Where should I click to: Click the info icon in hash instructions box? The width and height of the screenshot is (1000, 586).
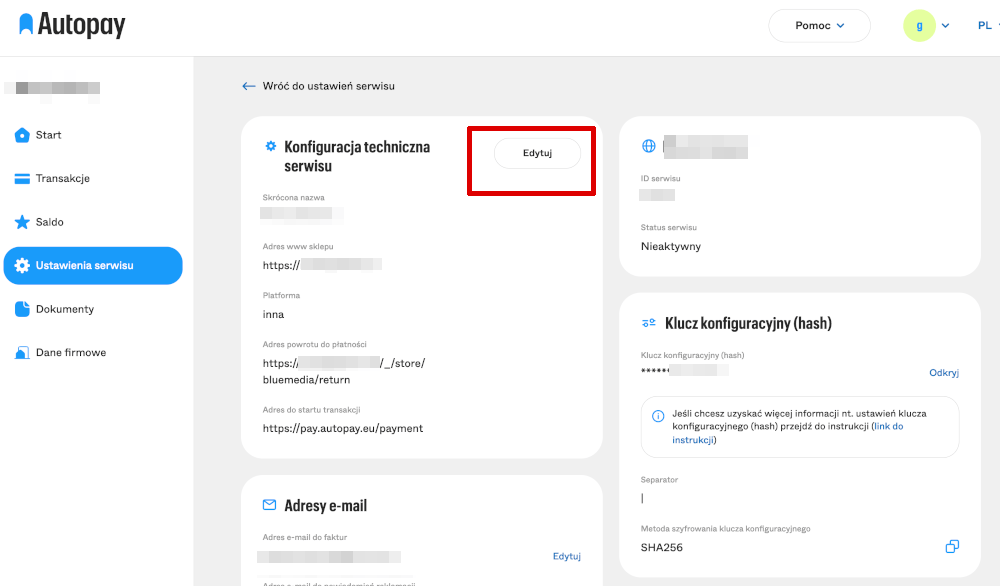pos(658,416)
